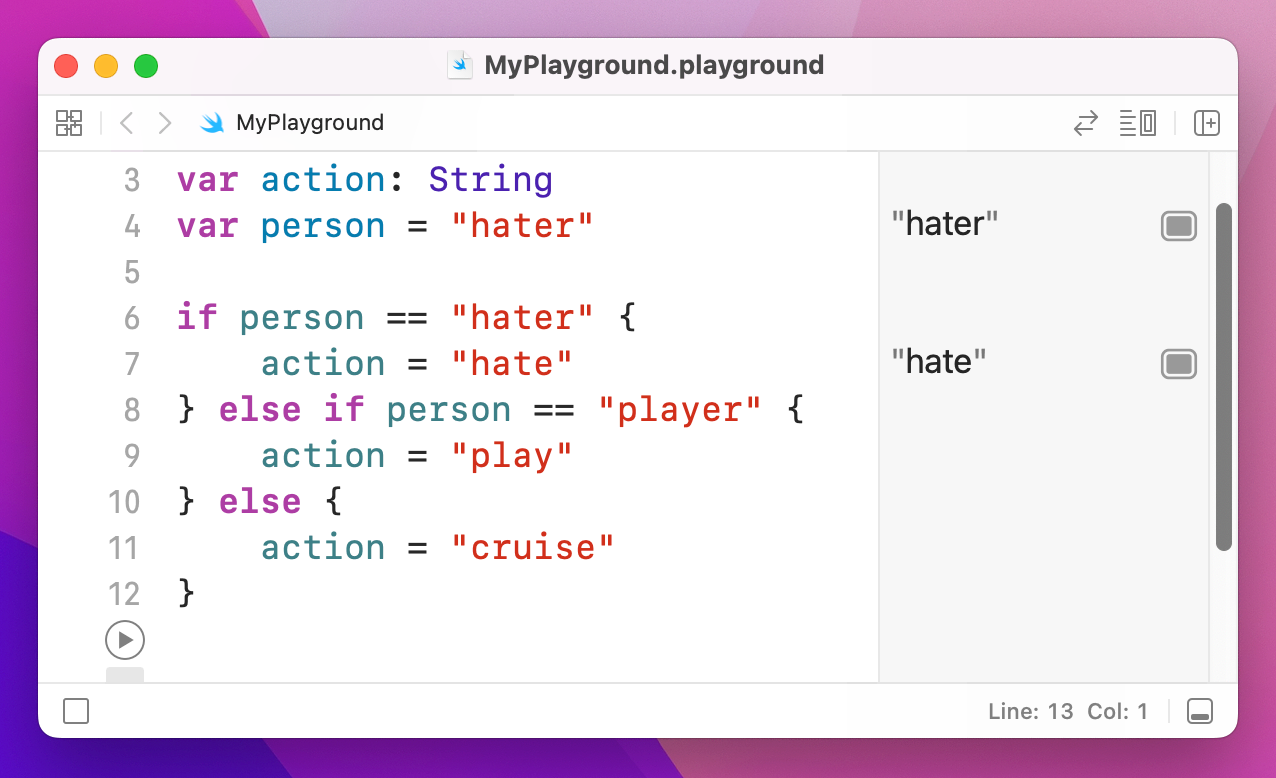
Task: Select MyPlayground in the jump bar
Action: [x=309, y=123]
